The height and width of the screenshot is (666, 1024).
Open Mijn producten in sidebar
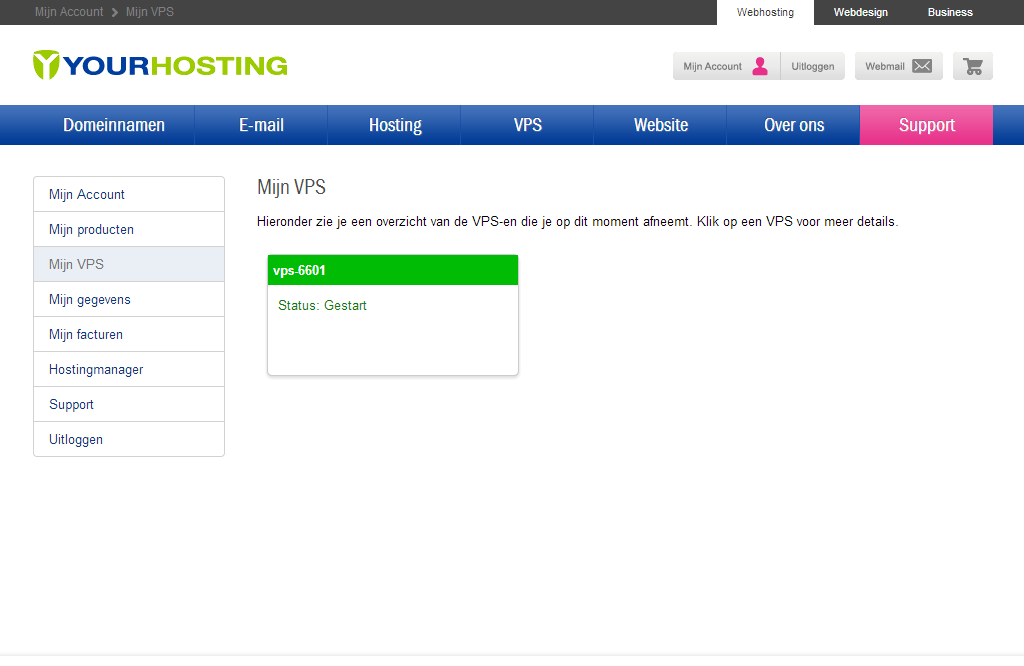(x=91, y=229)
